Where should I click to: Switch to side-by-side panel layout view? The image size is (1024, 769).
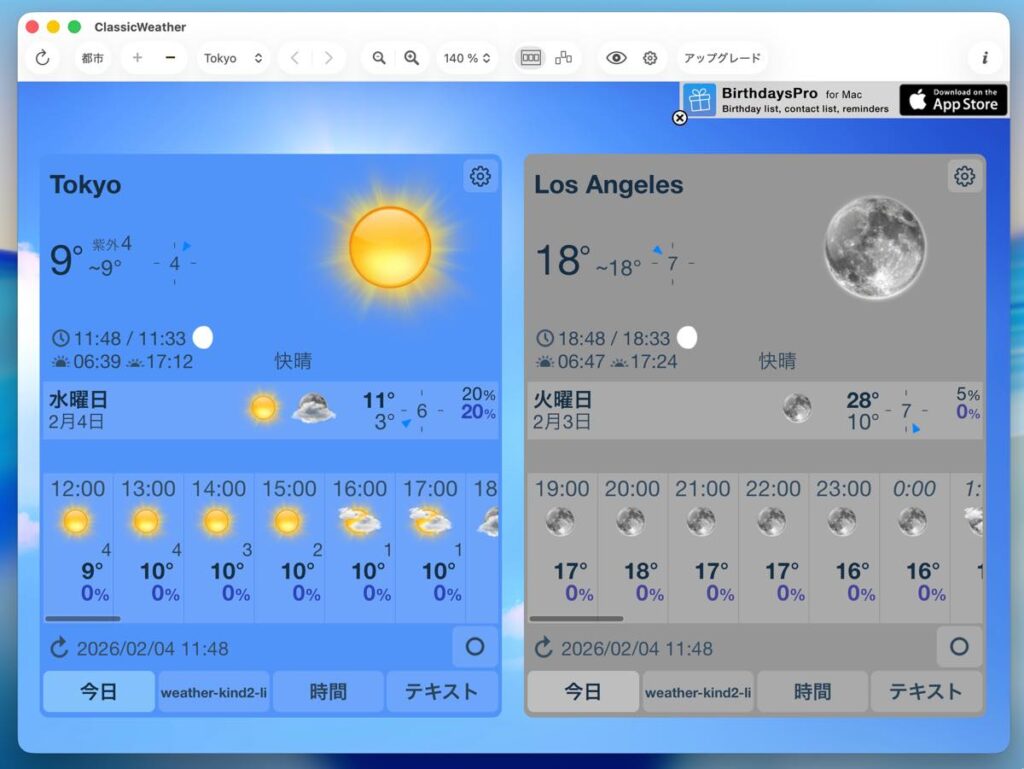(x=531, y=58)
